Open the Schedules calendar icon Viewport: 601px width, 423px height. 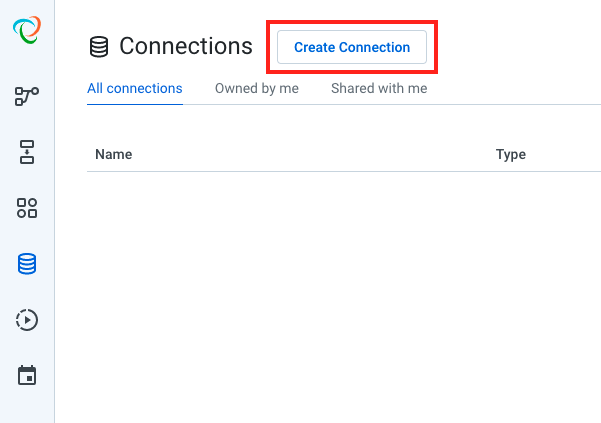tap(27, 375)
